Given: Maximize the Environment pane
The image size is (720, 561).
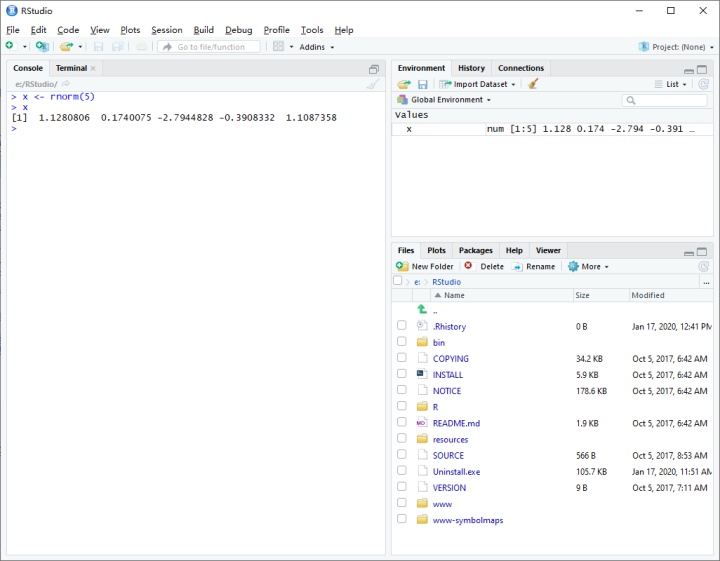Looking at the screenshot, I should click(702, 69).
